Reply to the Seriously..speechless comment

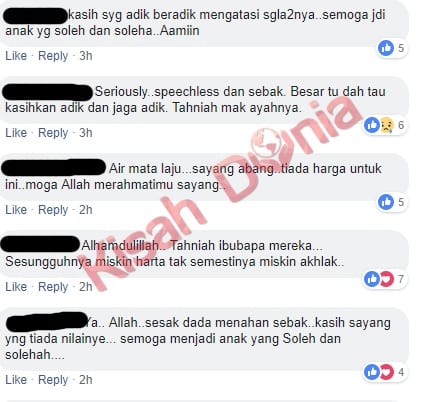point(53,133)
